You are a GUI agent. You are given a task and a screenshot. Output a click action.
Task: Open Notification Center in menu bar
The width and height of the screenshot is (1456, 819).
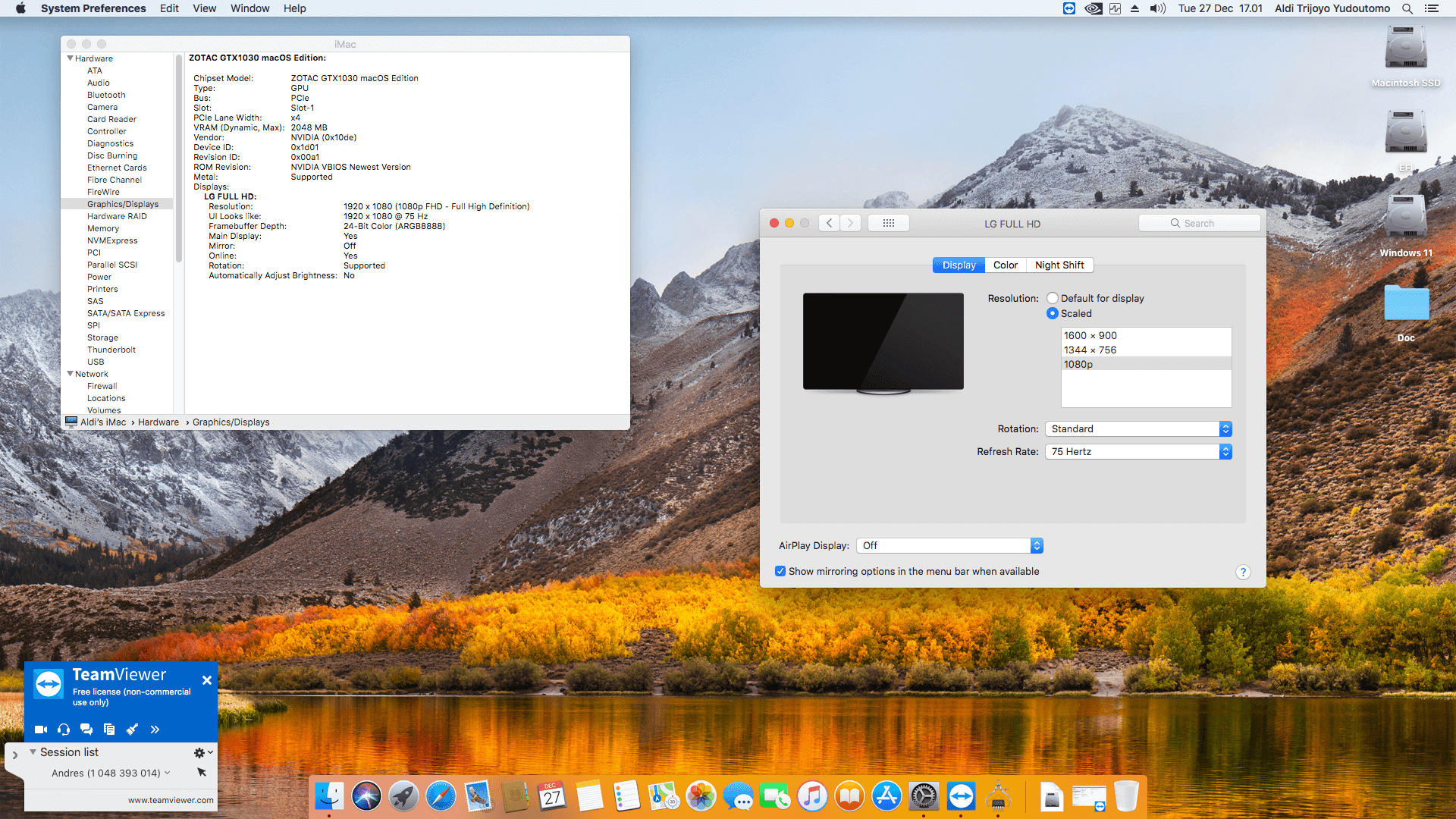pos(1432,8)
